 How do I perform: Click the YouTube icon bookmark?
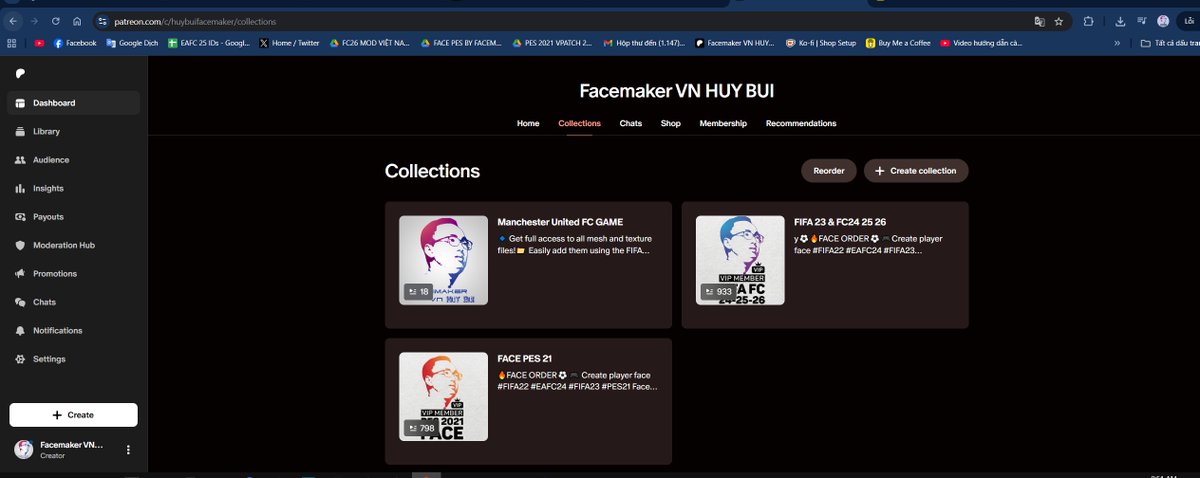tap(39, 43)
